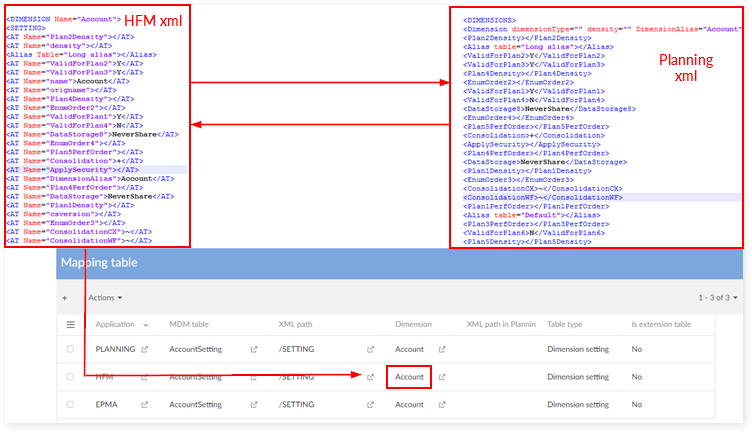Viewport: 752px width, 432px height.
Task: Open the Actions dropdown menu
Action: tap(105, 298)
